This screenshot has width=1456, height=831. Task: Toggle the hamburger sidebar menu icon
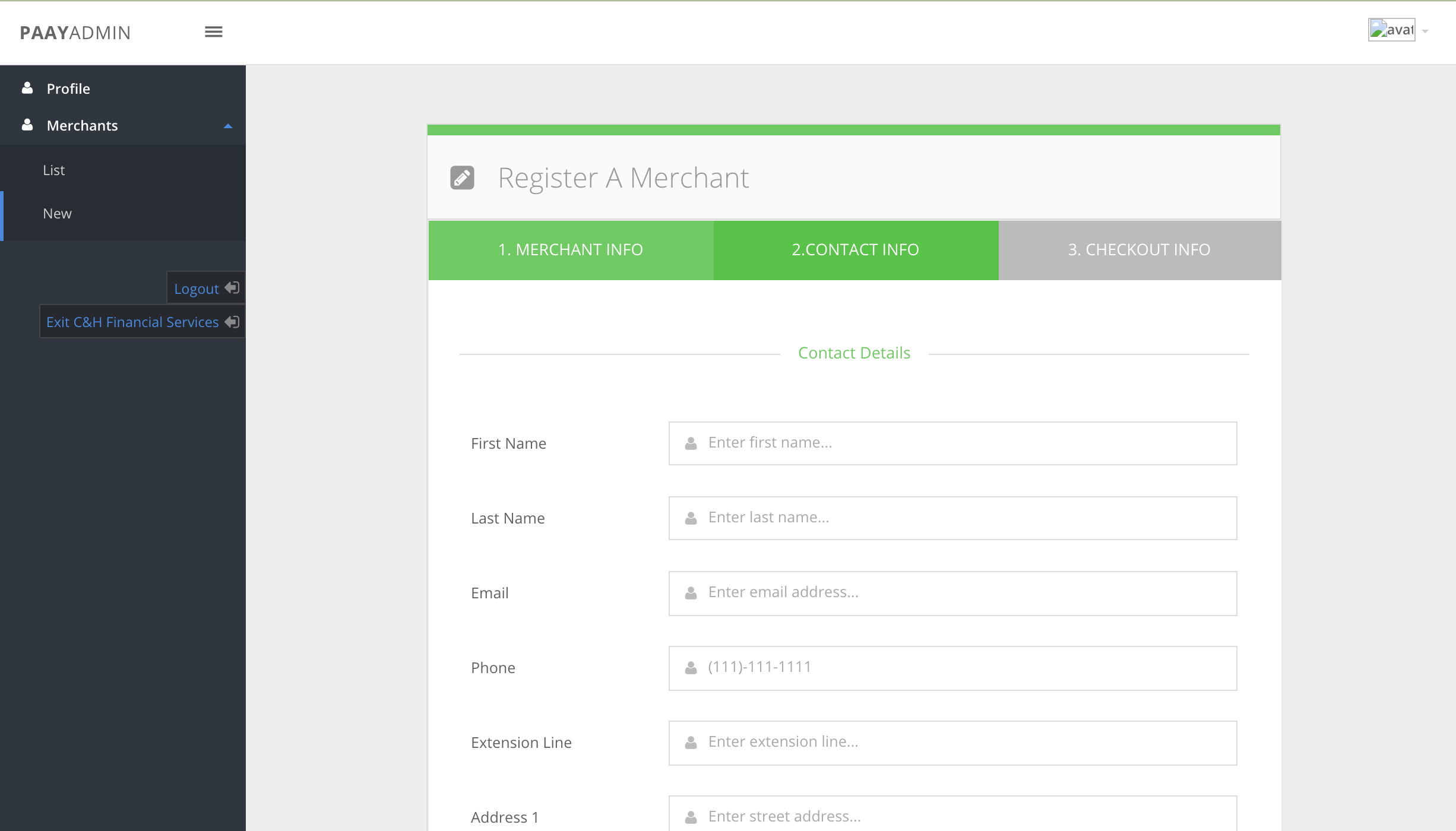point(213,32)
